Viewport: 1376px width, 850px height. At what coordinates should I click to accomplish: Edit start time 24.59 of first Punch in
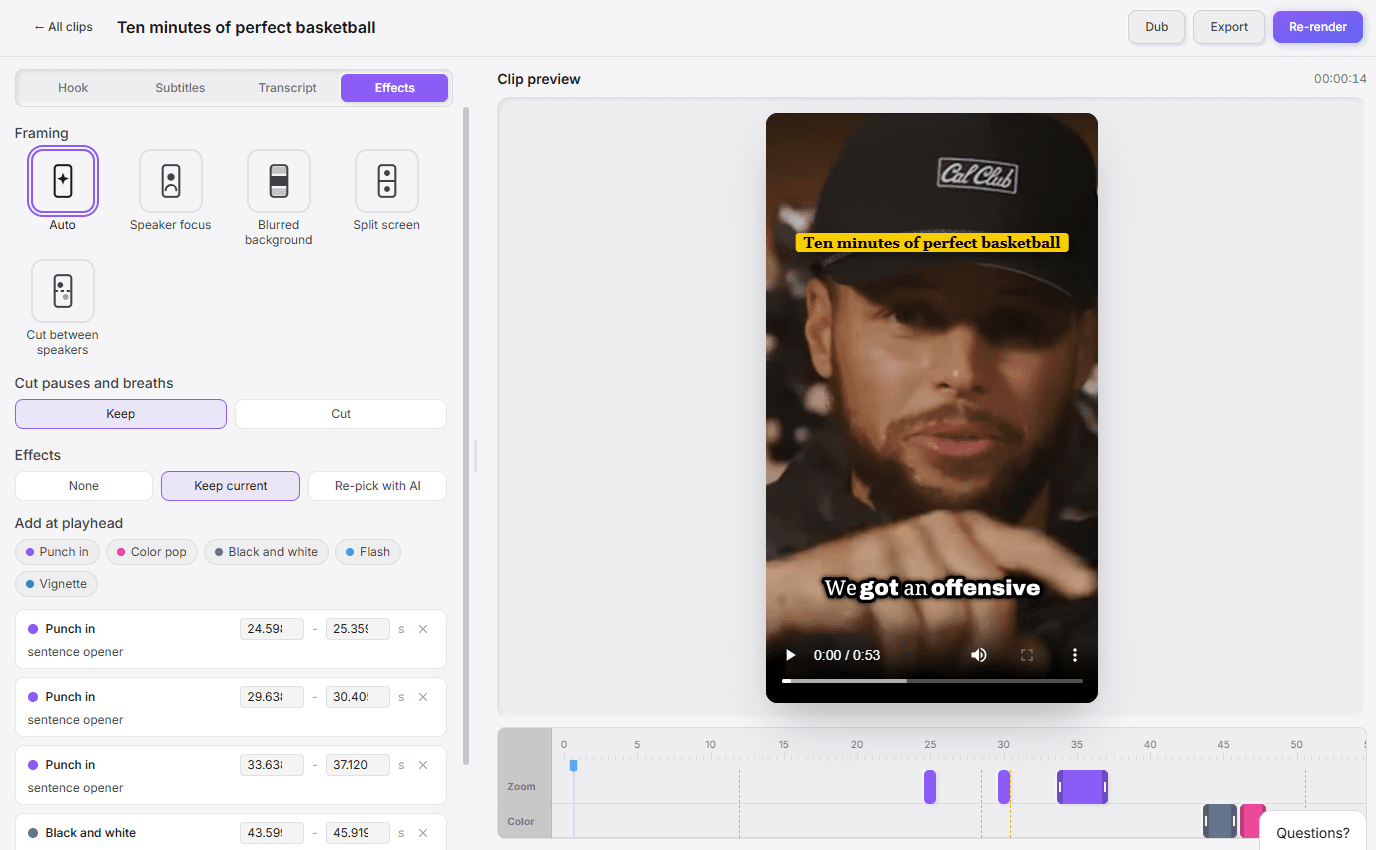click(x=272, y=629)
